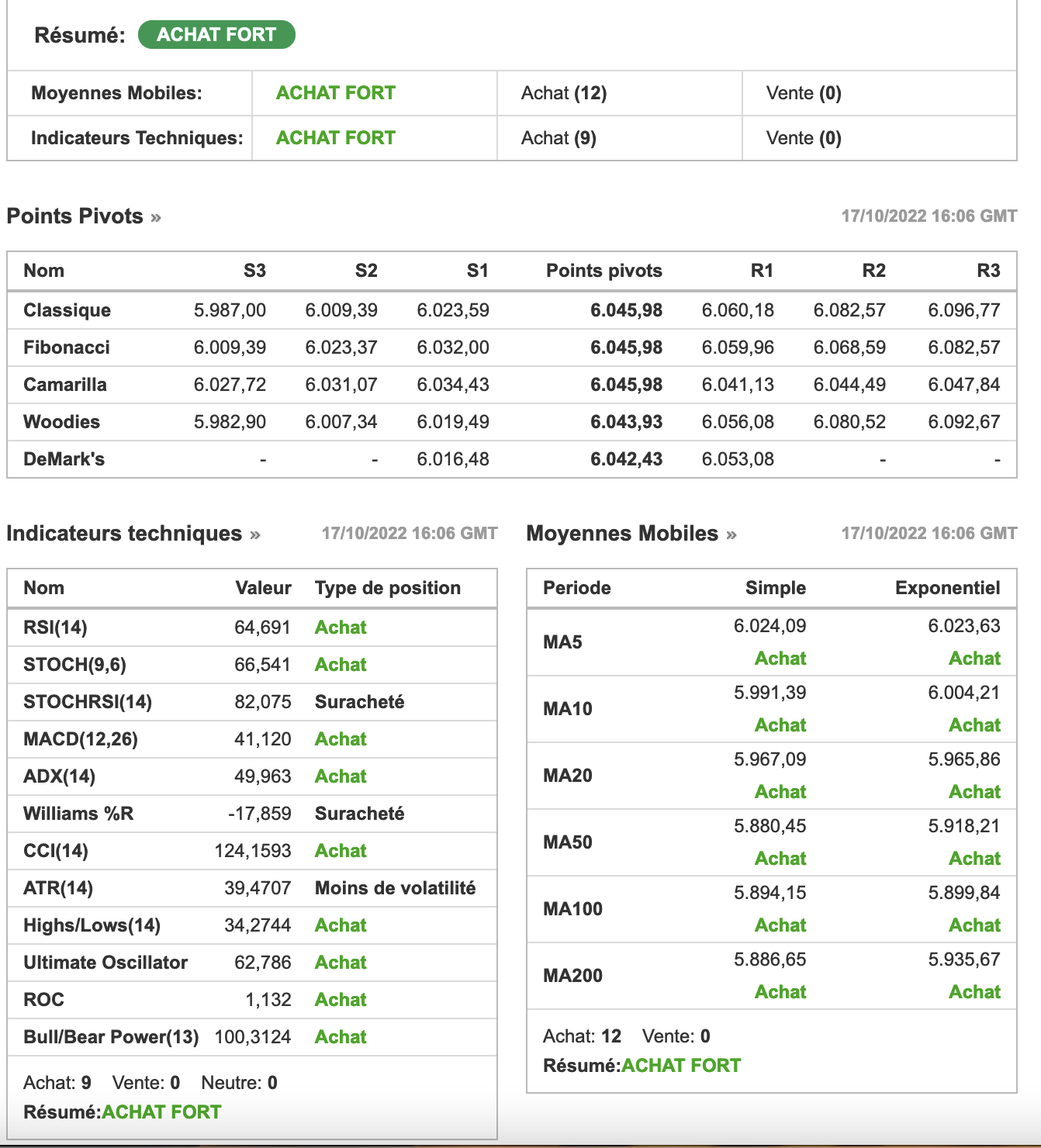Click the Exponentiel column header
1041x1148 pixels.
[x=947, y=588]
